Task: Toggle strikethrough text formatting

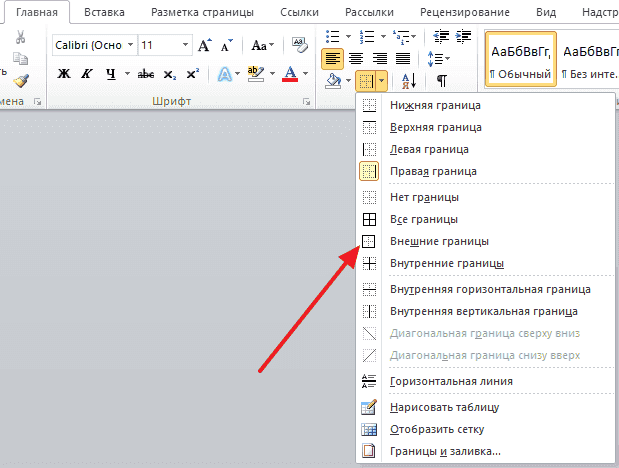Action: 145,74
